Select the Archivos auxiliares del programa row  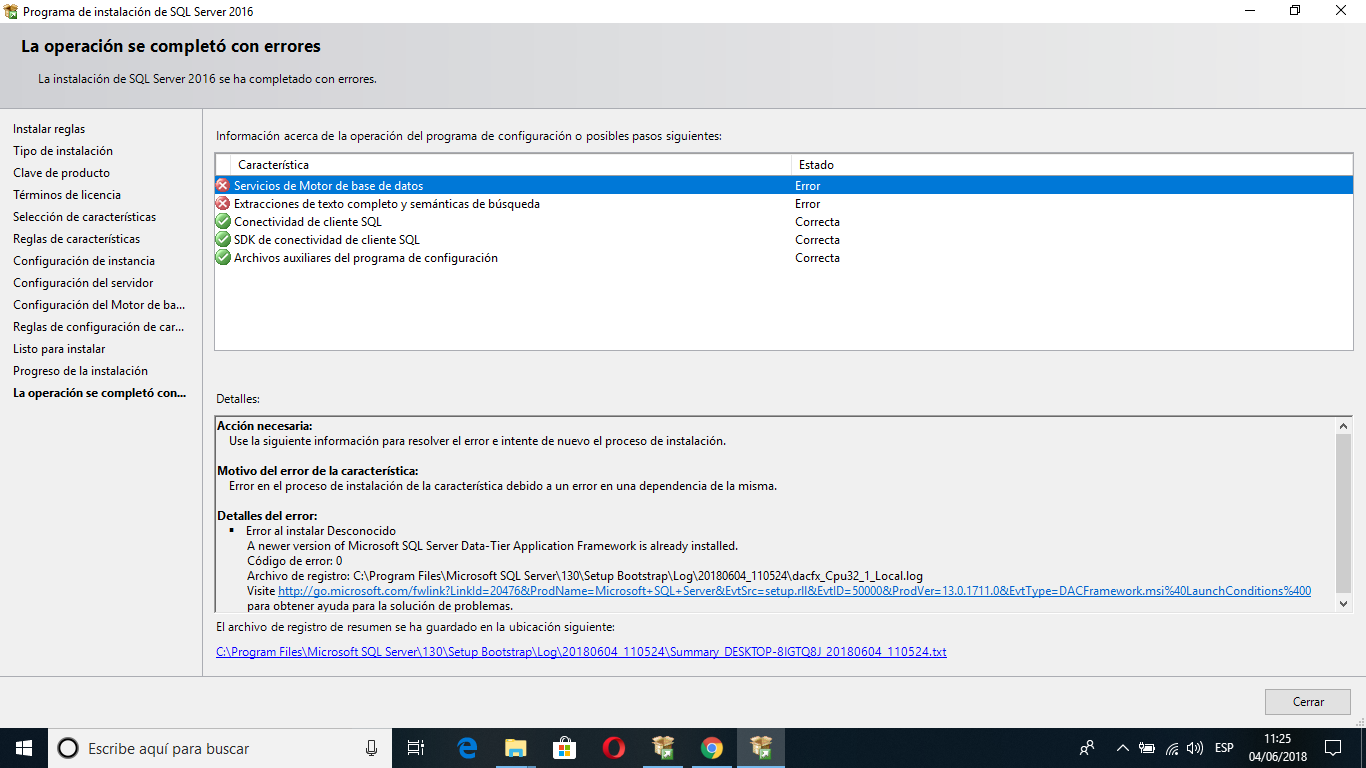[x=784, y=258]
